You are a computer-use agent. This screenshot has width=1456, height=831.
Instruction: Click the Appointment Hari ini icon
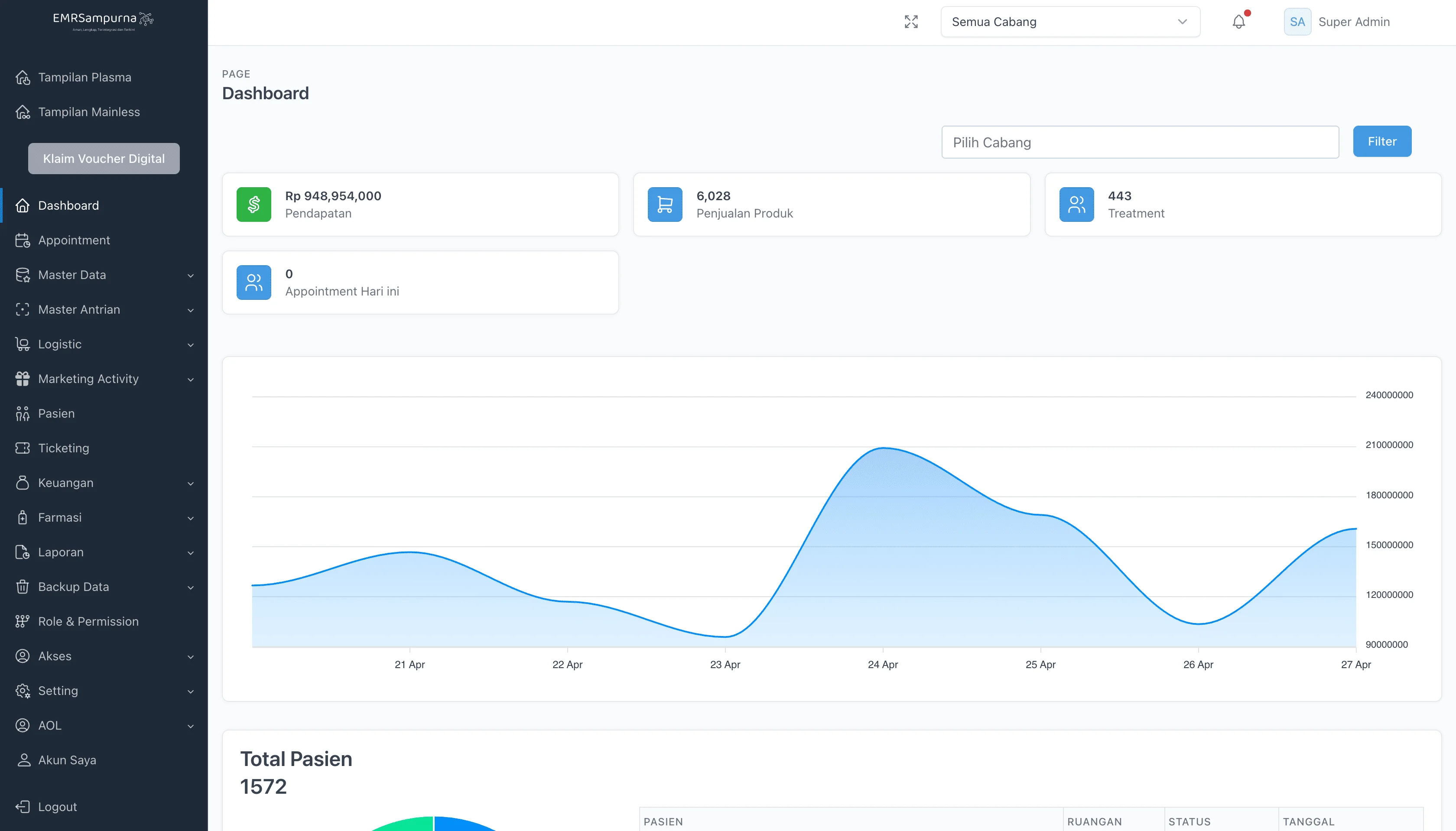pyautogui.click(x=254, y=282)
